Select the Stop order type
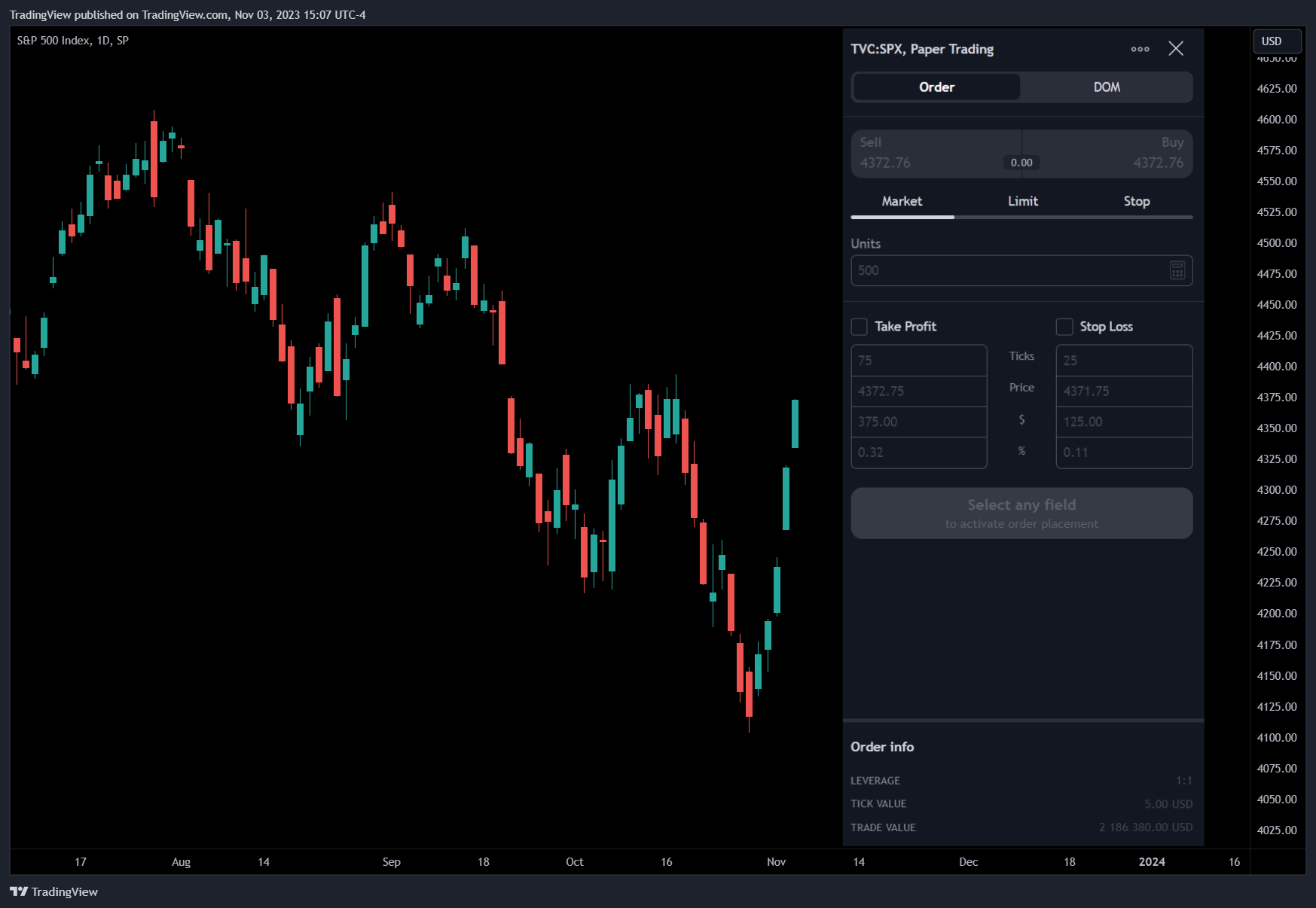This screenshot has width=1316, height=908. pyautogui.click(x=1137, y=201)
